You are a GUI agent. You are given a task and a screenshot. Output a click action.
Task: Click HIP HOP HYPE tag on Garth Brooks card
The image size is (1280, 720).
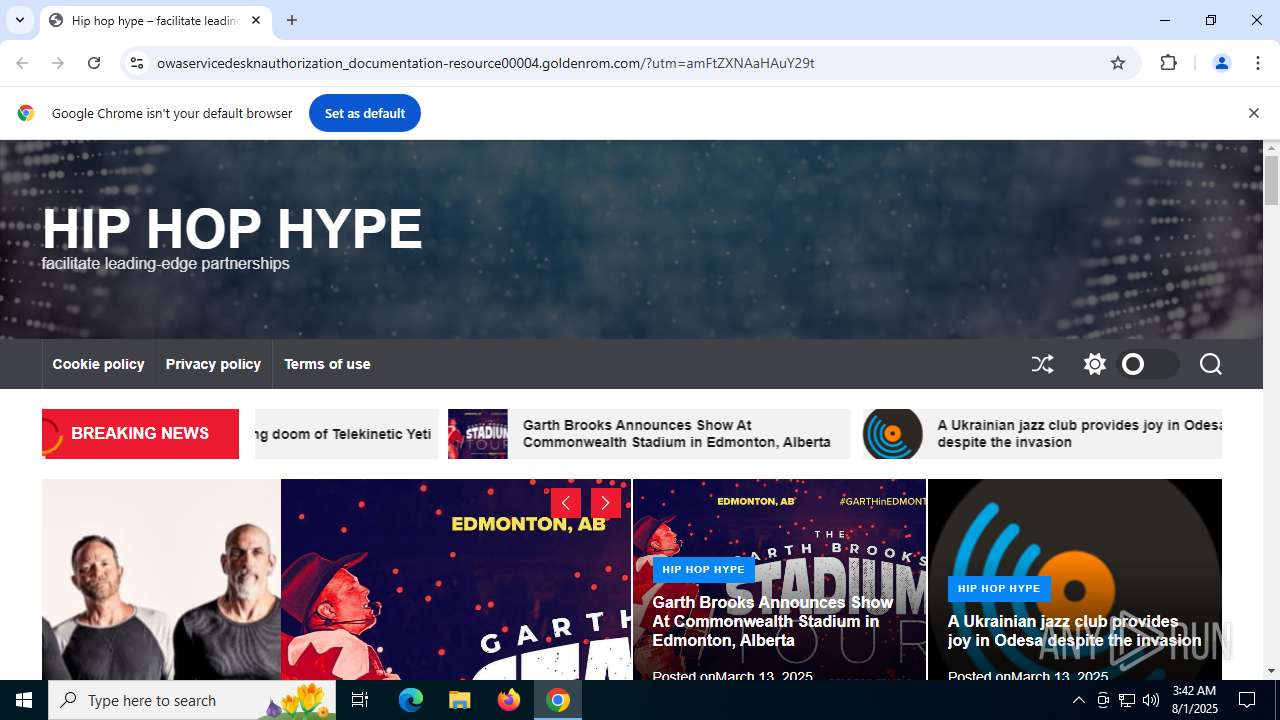(x=703, y=569)
